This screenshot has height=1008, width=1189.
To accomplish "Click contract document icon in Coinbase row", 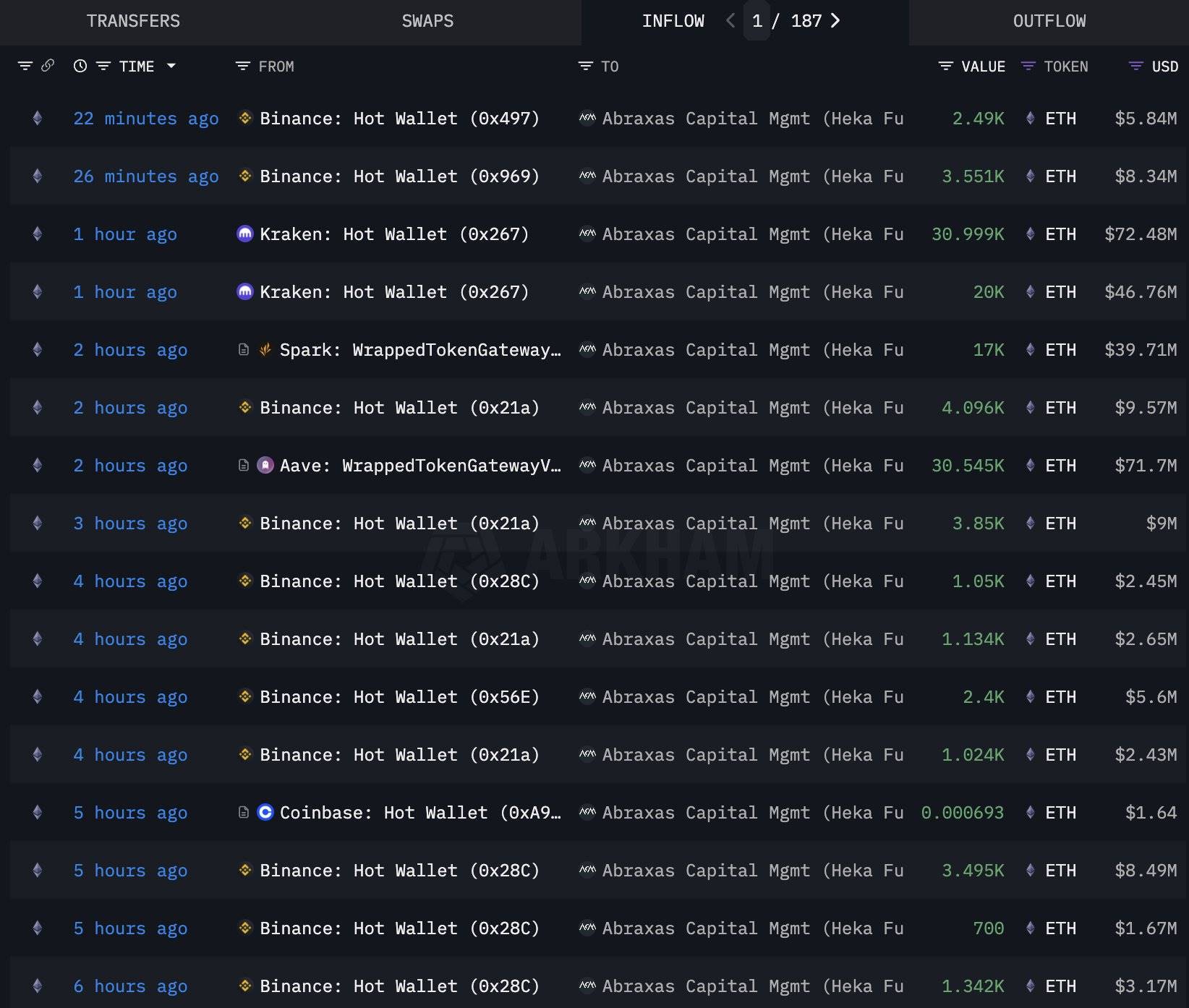I will tap(244, 812).
